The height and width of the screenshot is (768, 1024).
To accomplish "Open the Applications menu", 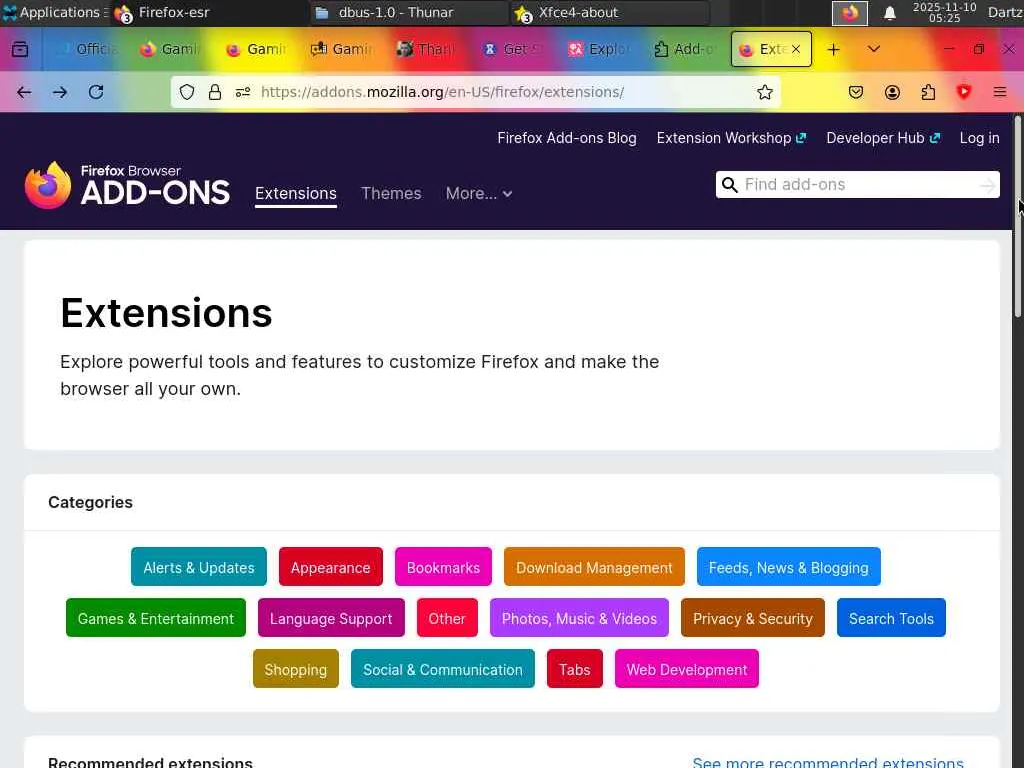I will [54, 12].
